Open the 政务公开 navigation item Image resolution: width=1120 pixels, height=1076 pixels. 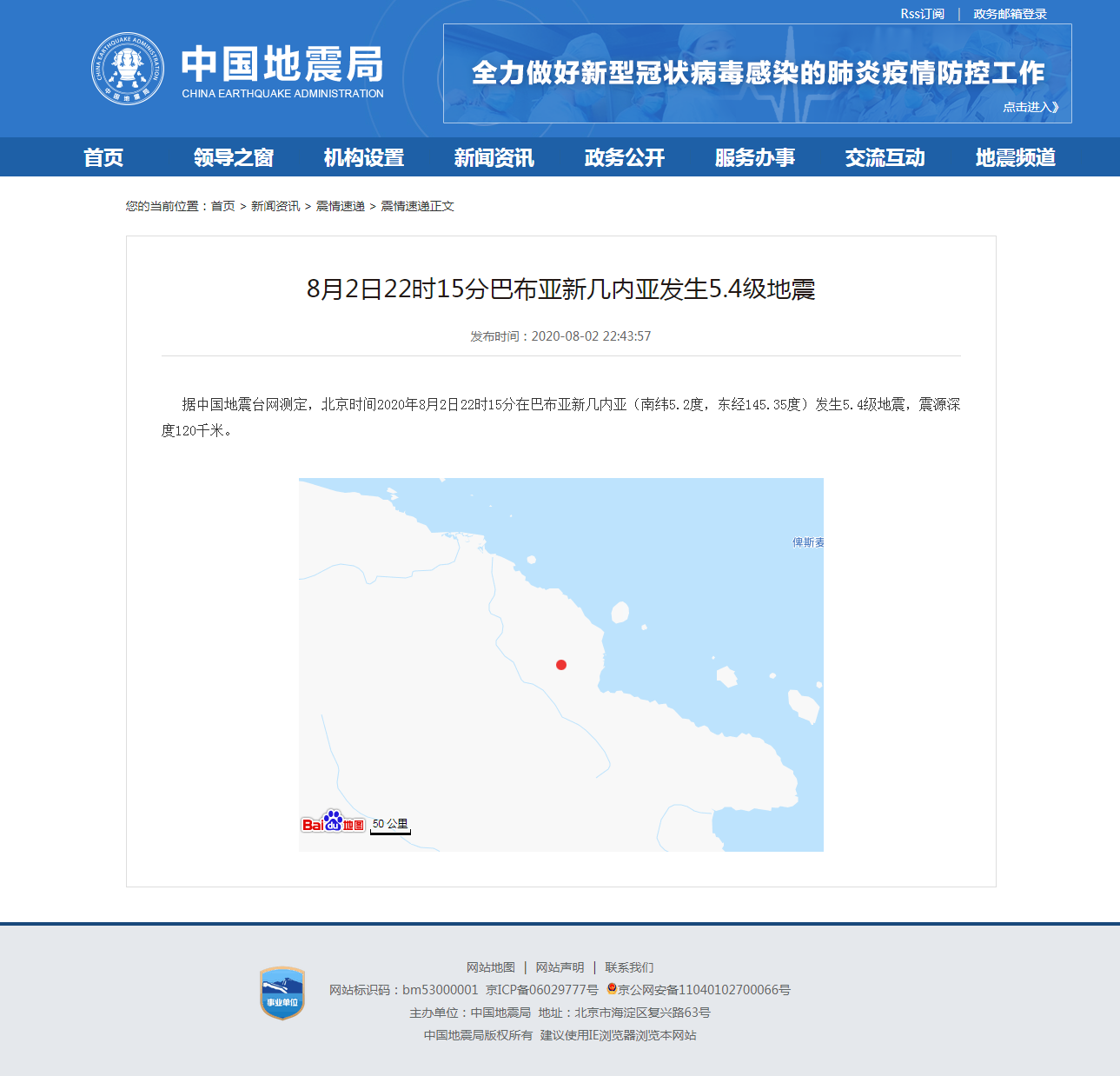[623, 157]
